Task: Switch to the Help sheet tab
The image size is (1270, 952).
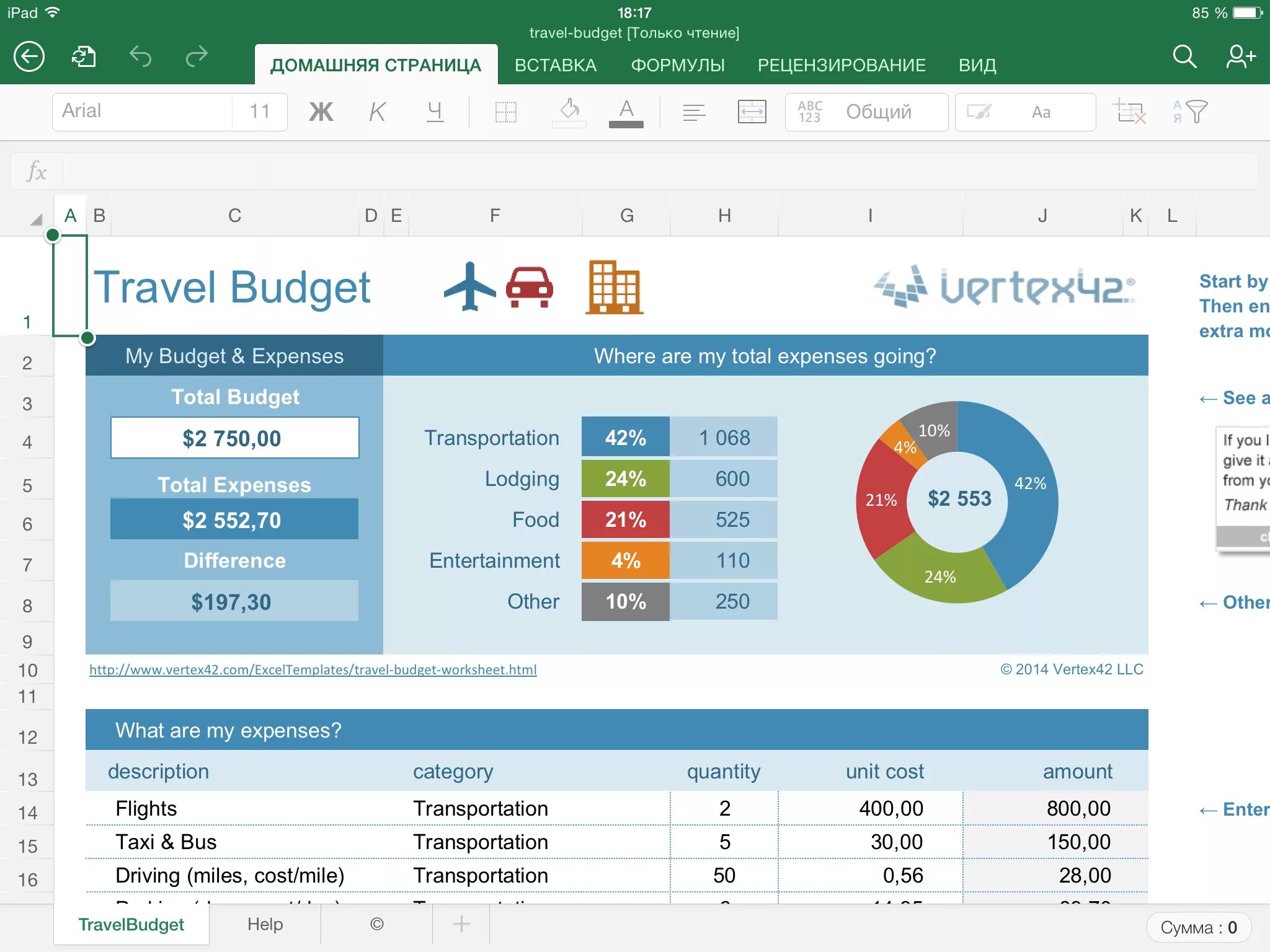Action: point(265,924)
